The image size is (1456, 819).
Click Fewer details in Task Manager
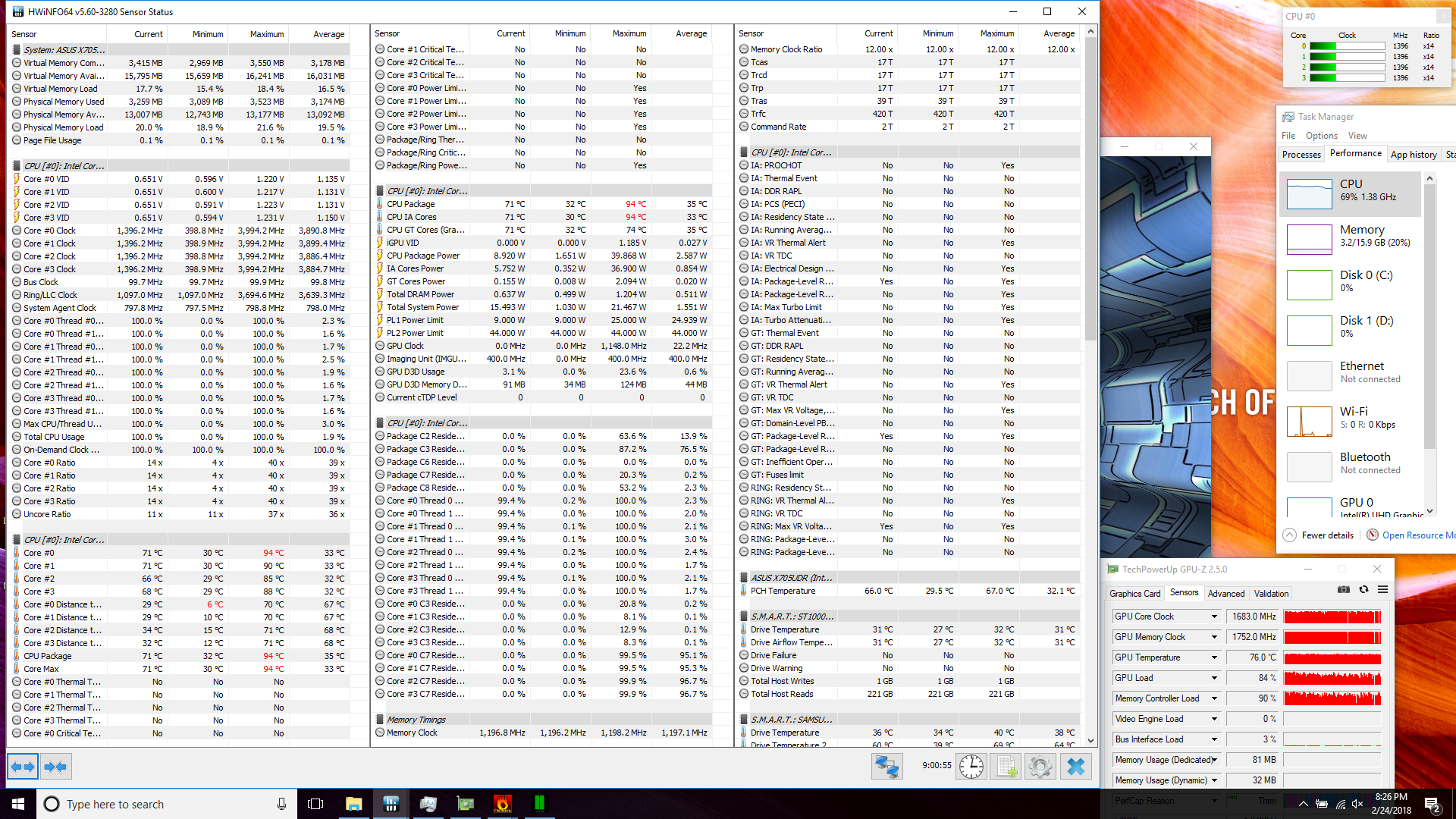click(x=1326, y=535)
